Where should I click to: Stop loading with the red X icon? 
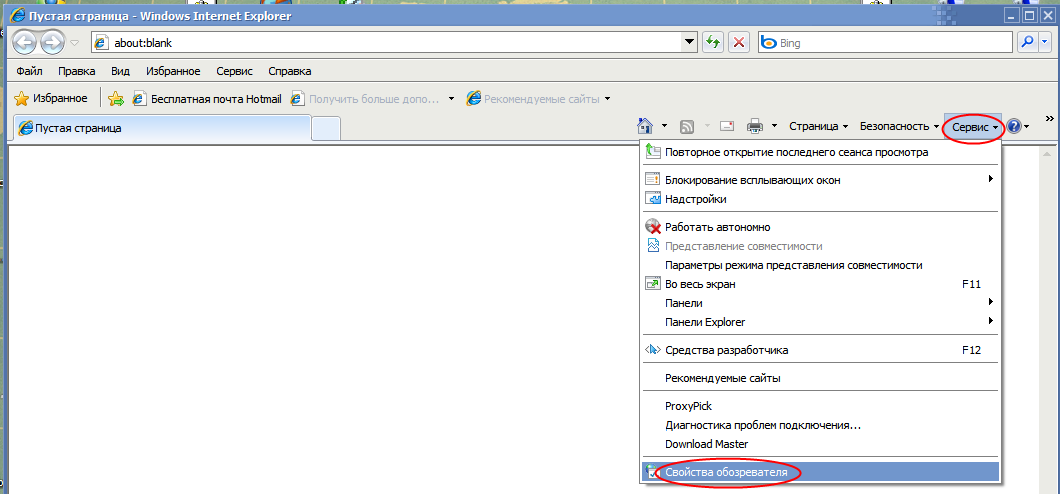(x=738, y=42)
